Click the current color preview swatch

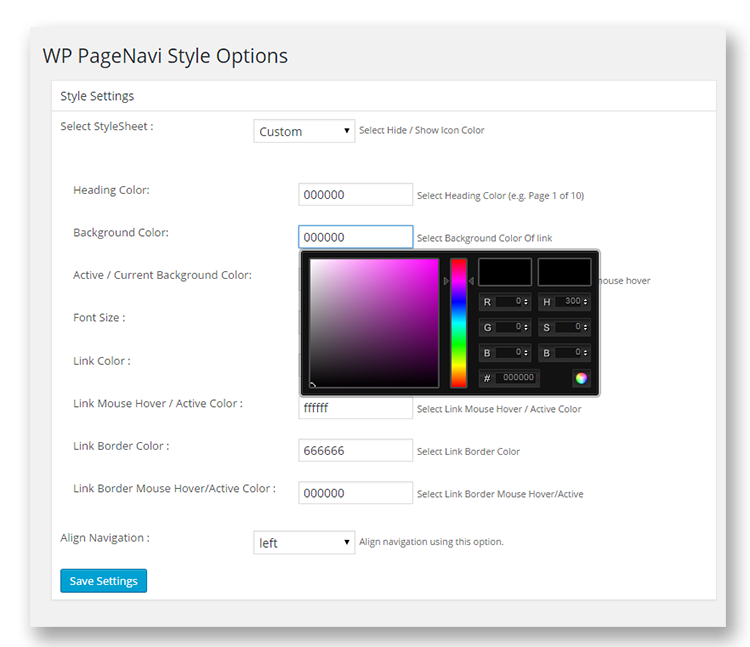tap(564, 272)
